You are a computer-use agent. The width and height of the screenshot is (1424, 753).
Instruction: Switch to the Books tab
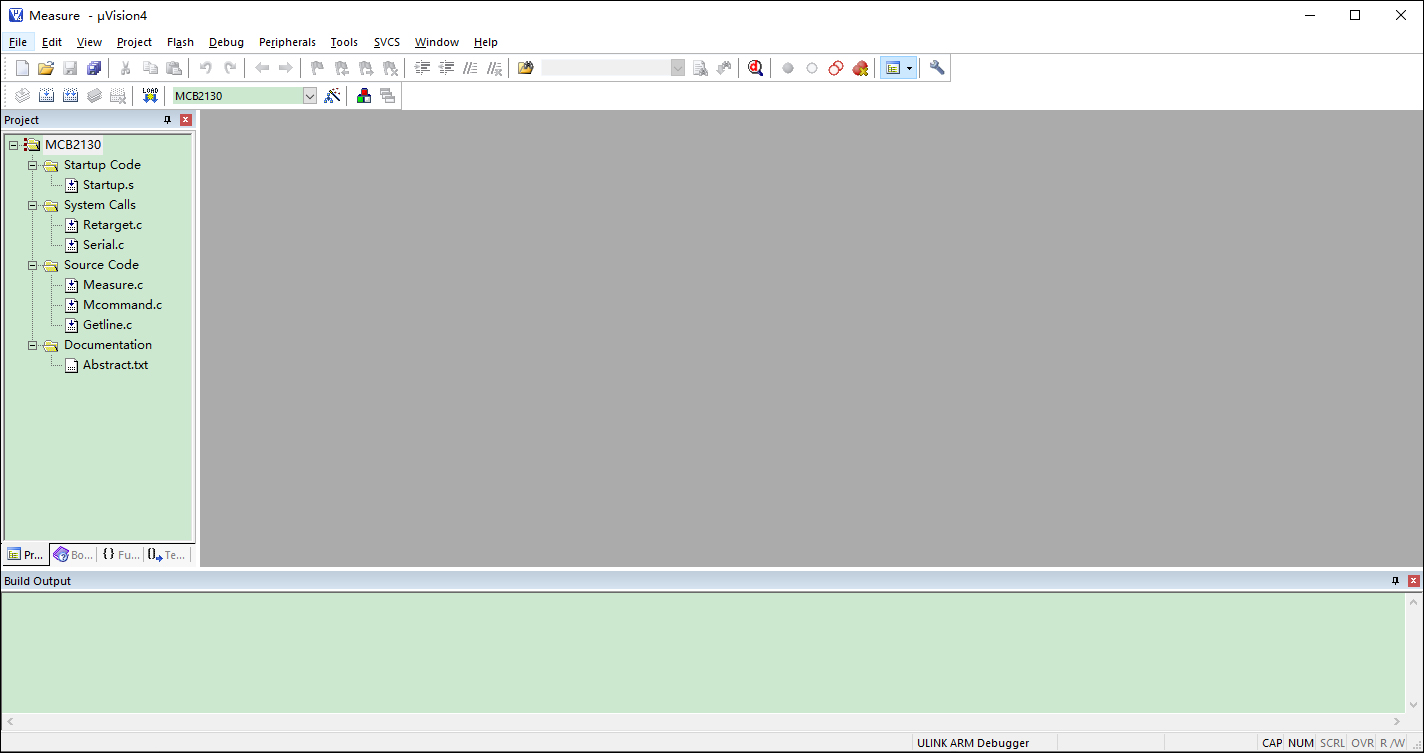click(x=74, y=555)
